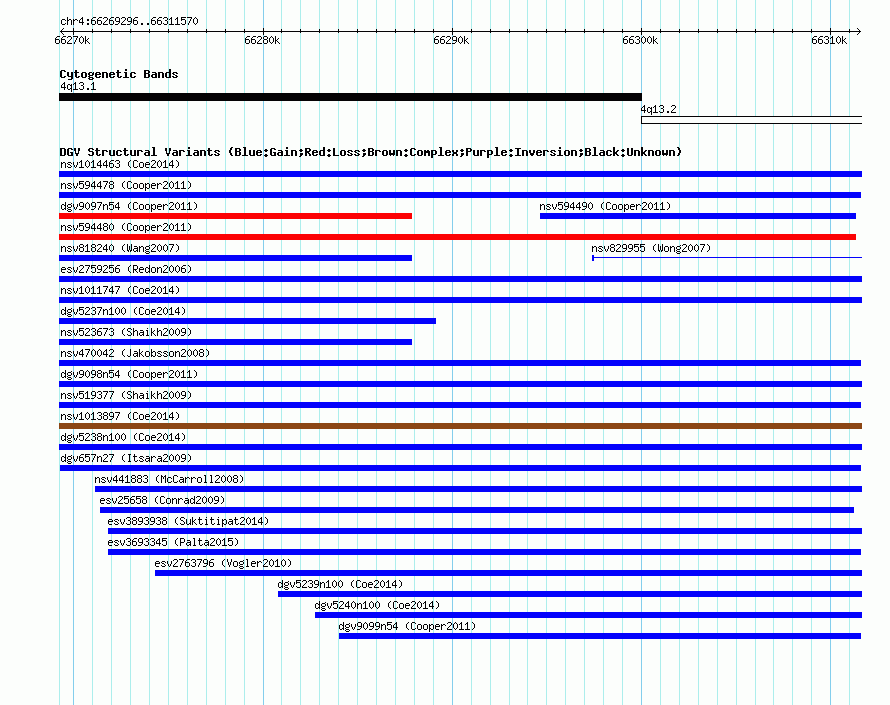Click the dgv9098n54 (Cooper2011) label
The height and width of the screenshot is (705, 890).
tap(129, 374)
